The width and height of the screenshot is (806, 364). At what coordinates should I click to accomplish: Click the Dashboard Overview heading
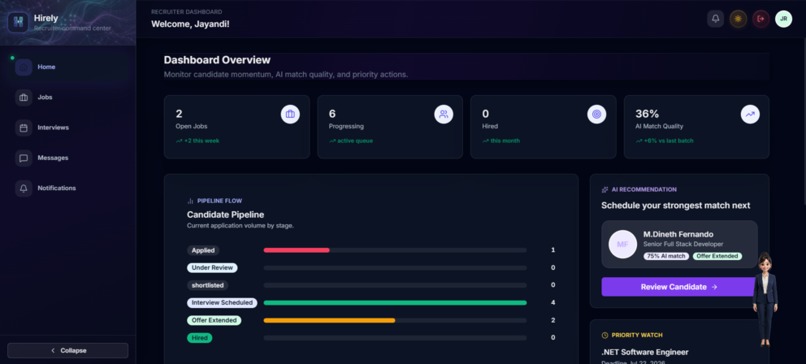tap(217, 60)
